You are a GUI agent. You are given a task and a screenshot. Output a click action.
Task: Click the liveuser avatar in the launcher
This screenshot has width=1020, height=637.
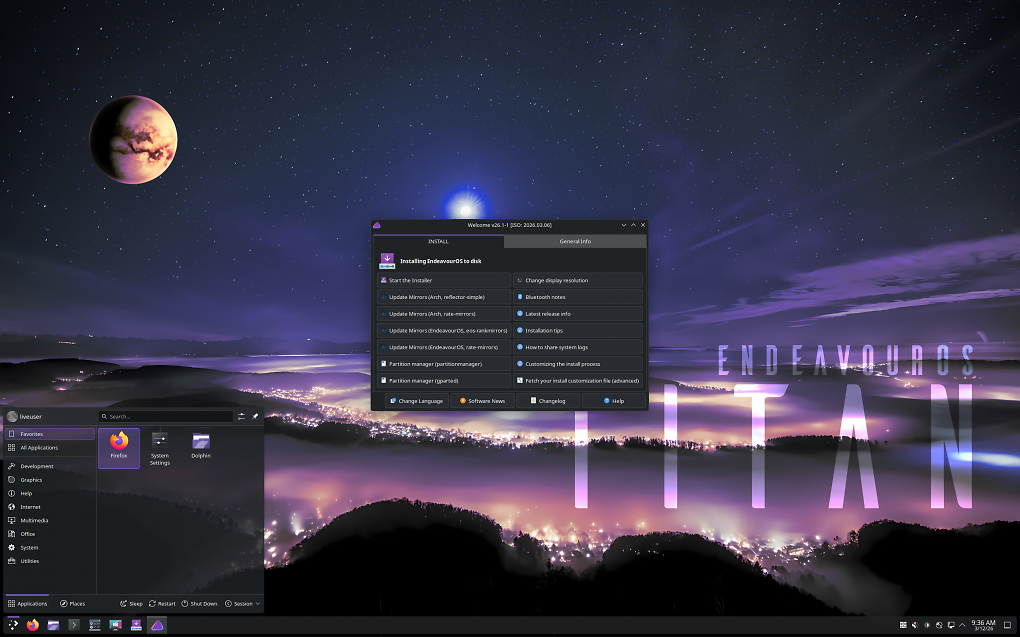[12, 416]
